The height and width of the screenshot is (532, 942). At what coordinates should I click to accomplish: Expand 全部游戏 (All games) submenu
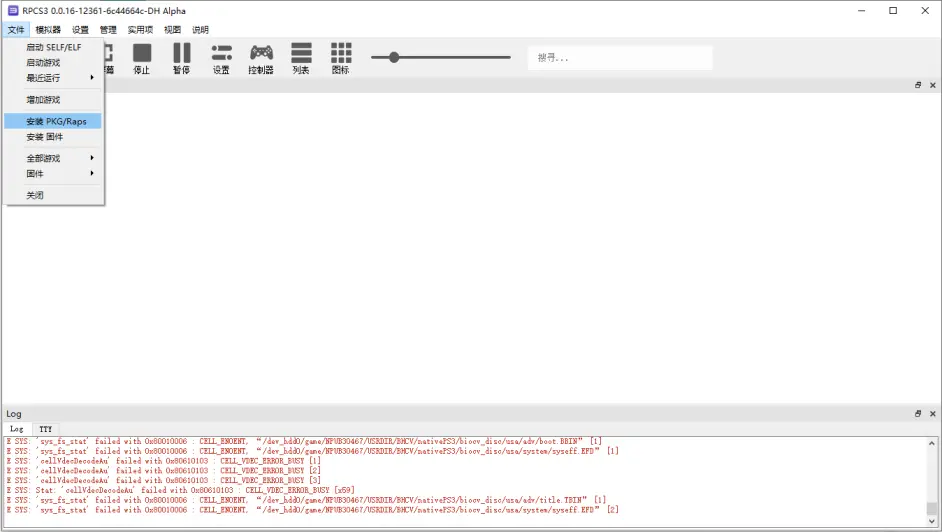point(53,159)
